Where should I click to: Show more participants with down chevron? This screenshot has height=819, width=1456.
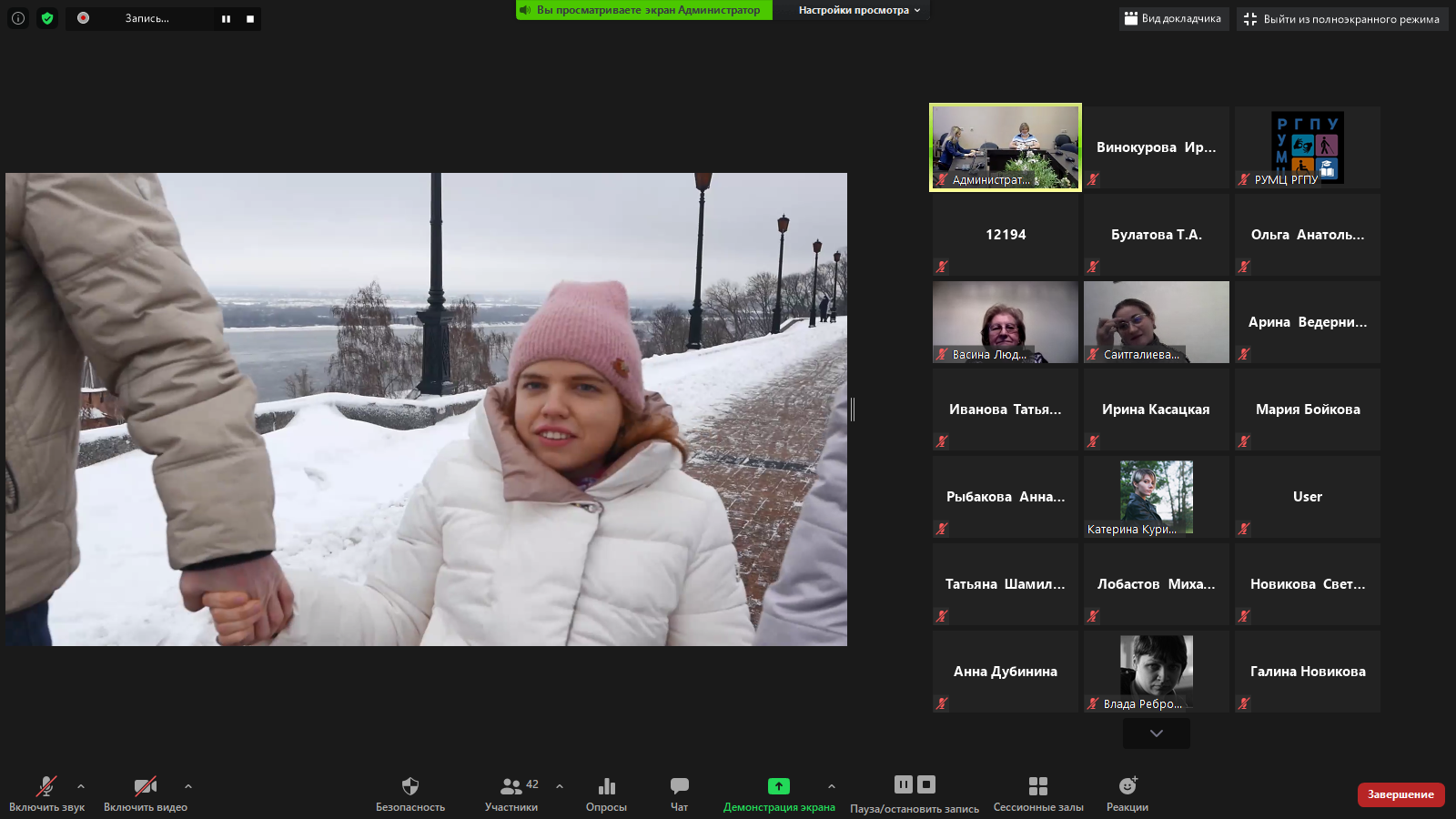pyautogui.click(x=1156, y=733)
